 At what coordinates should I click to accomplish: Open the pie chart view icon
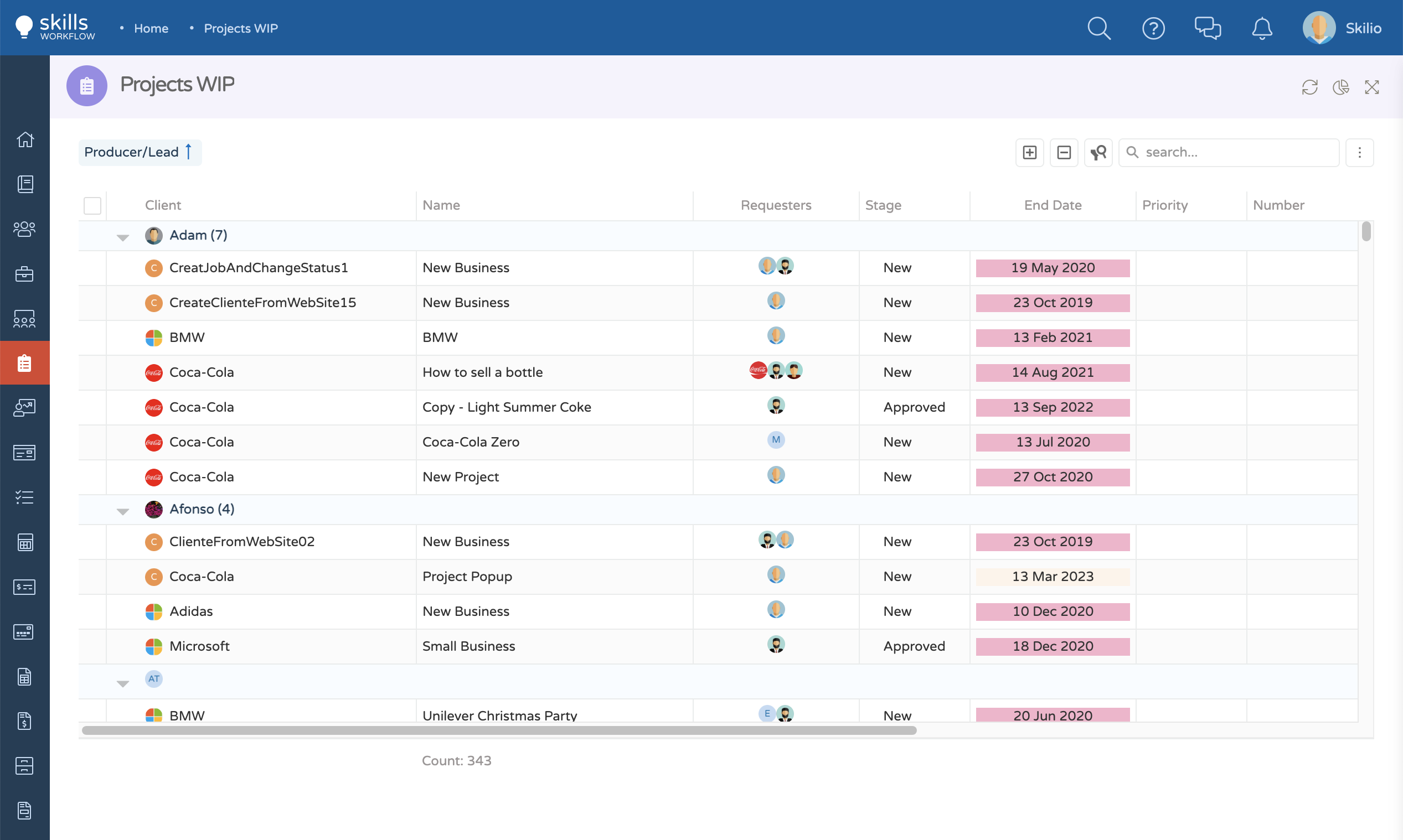[x=1341, y=87]
